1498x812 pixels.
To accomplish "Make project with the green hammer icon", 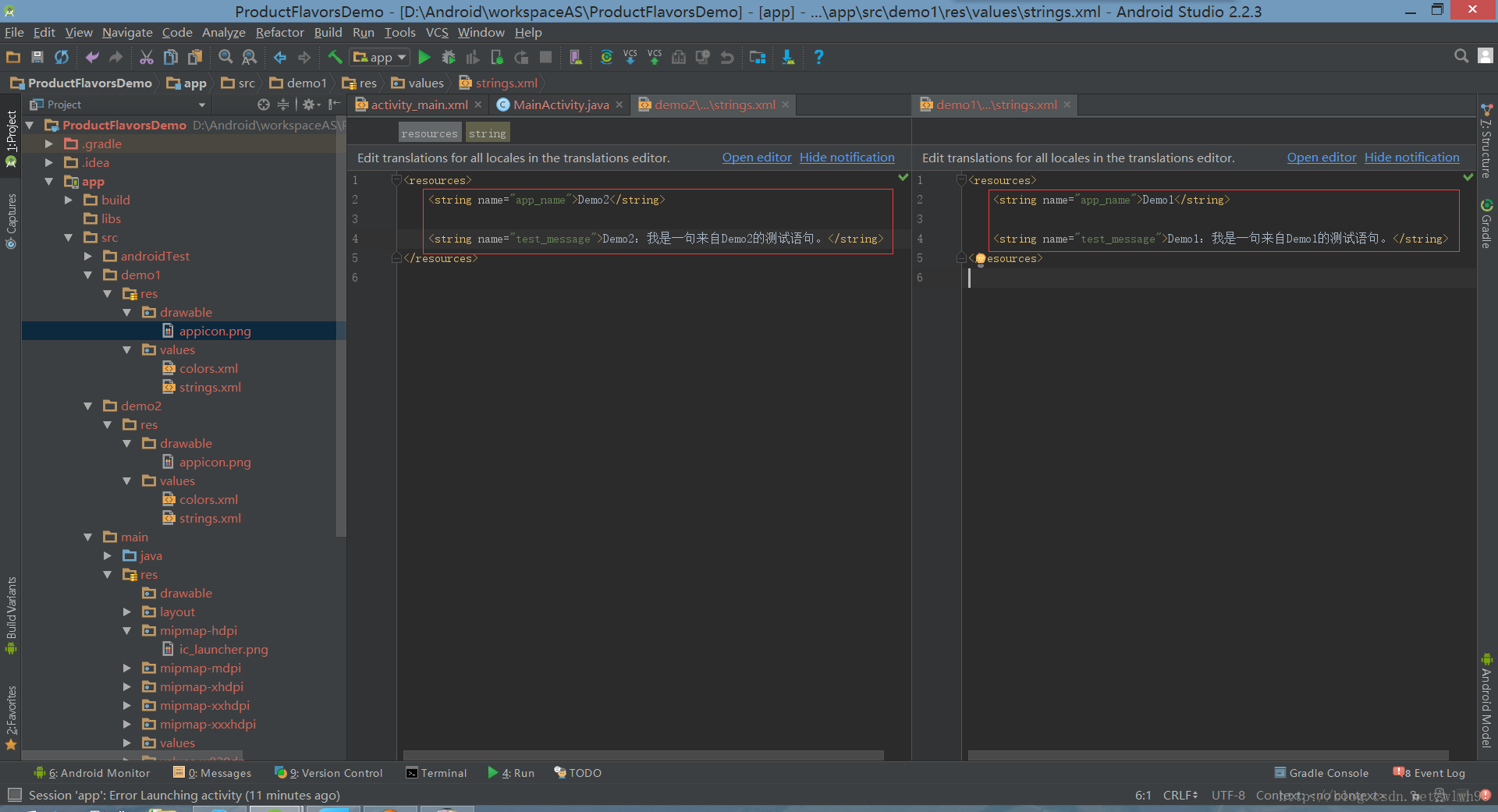I will tap(335, 57).
